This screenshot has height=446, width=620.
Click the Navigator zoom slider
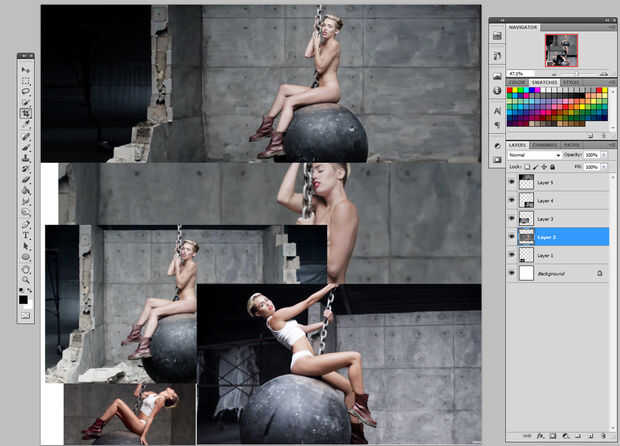click(x=578, y=74)
